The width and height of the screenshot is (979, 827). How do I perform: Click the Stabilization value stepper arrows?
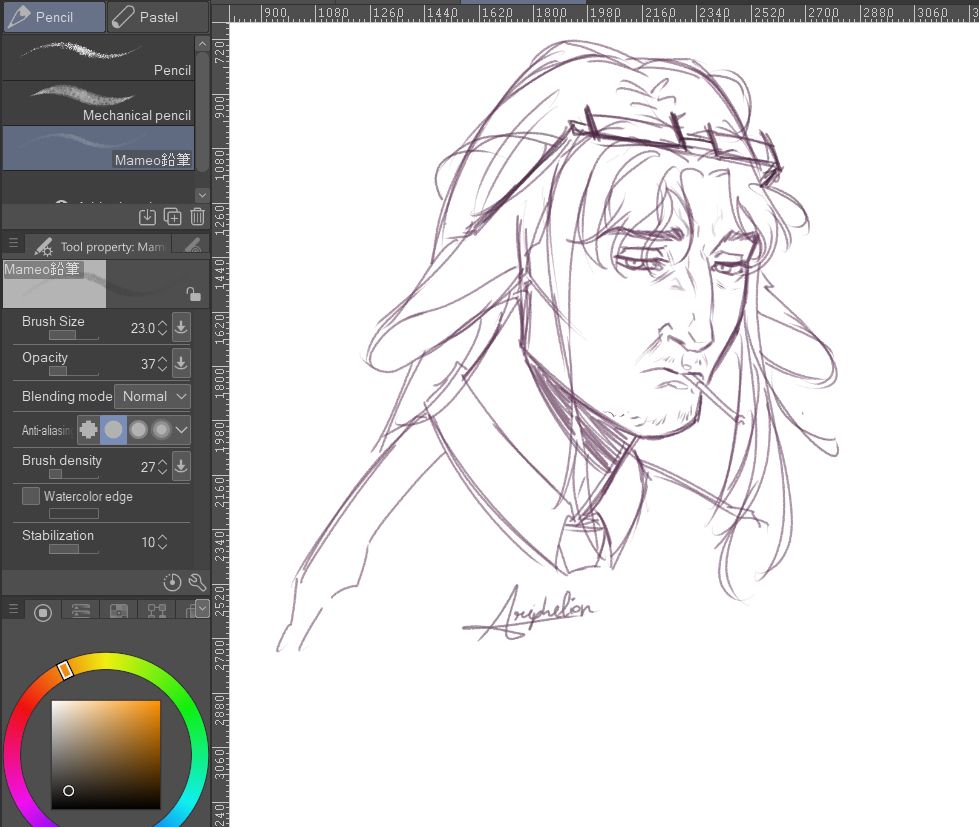pos(162,542)
